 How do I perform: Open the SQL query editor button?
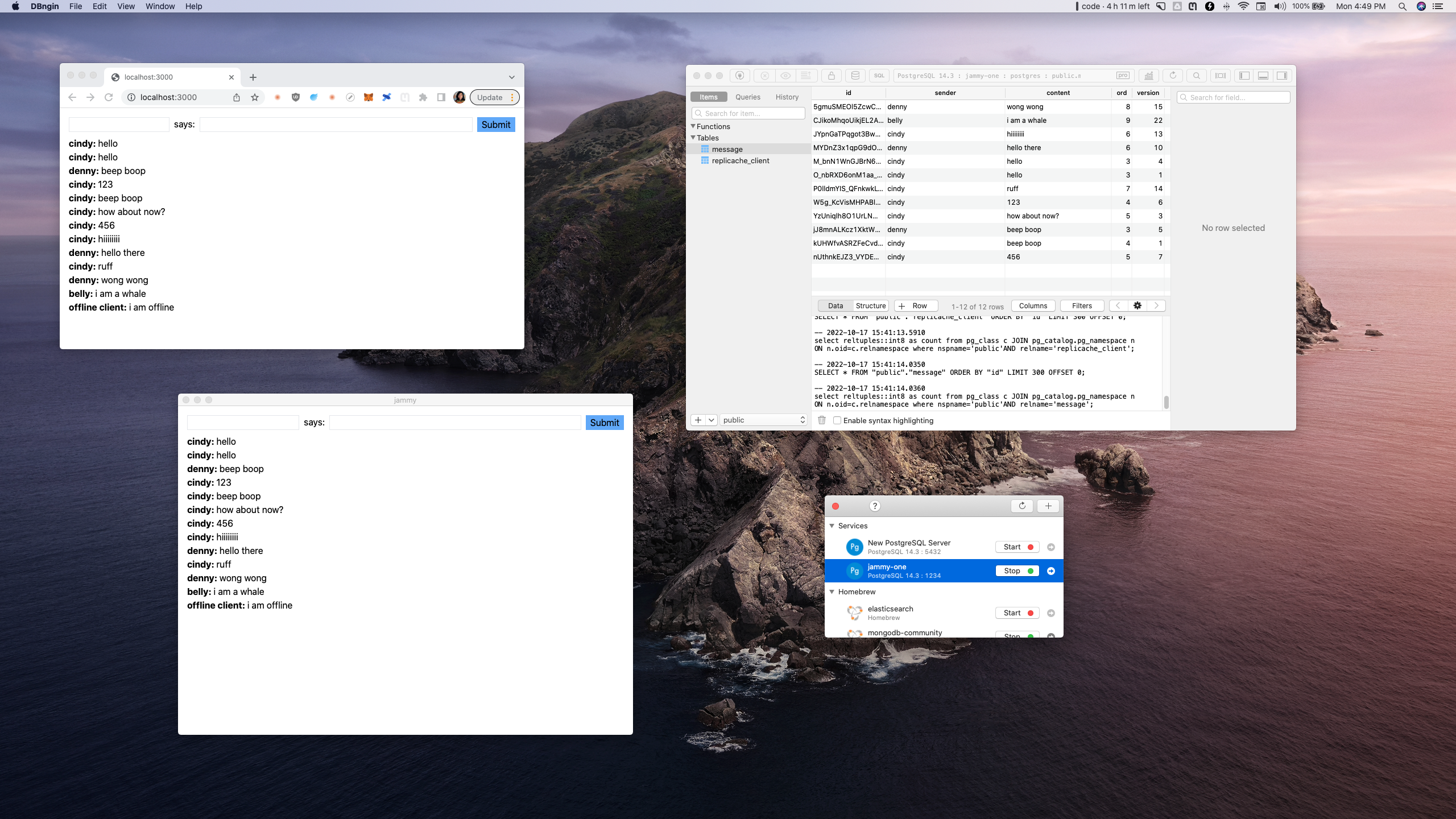click(x=879, y=76)
